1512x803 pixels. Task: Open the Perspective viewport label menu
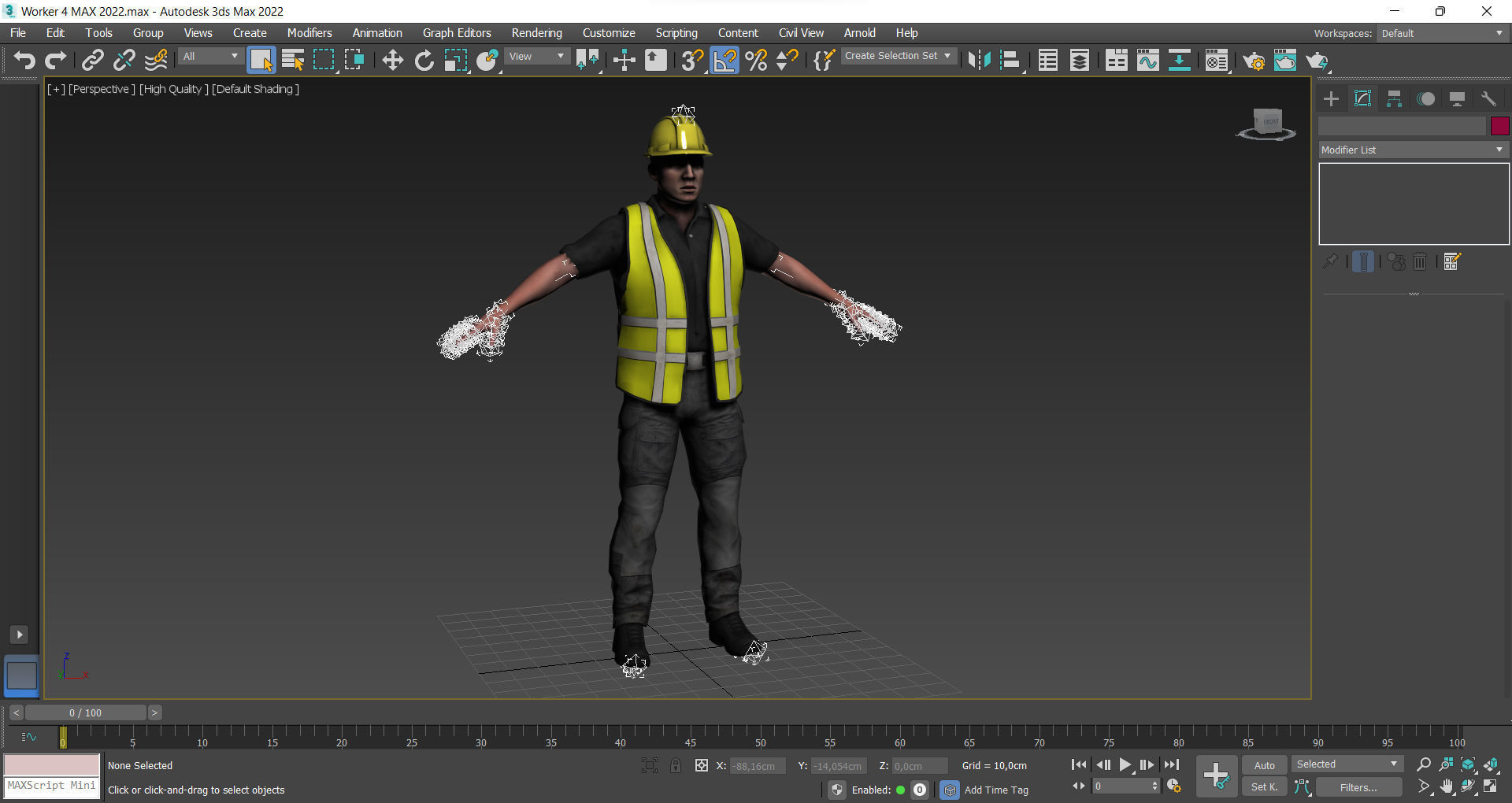pyautogui.click(x=102, y=89)
